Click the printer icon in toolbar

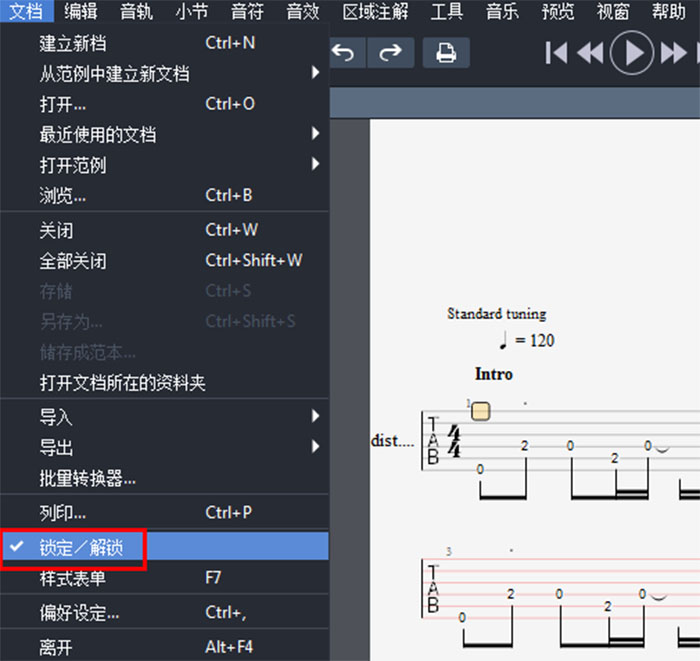coord(446,53)
